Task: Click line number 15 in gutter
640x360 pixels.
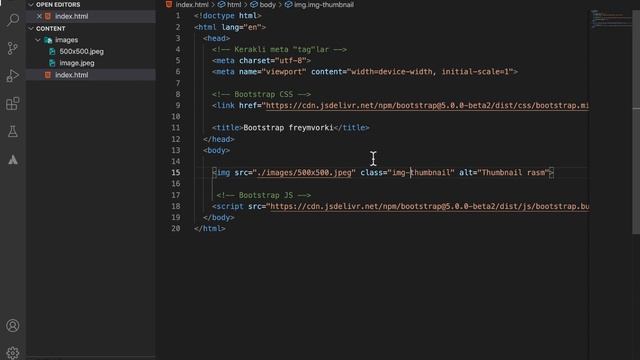Action: 176,173
